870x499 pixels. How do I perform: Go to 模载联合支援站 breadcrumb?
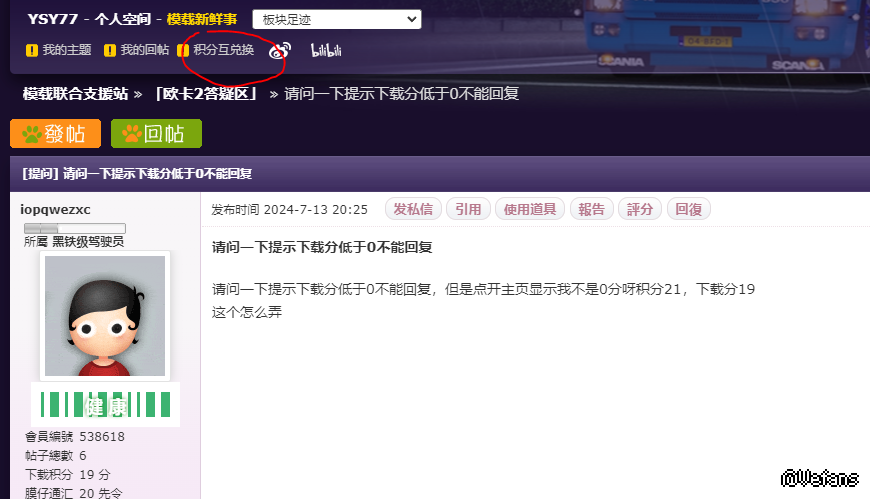(x=75, y=94)
